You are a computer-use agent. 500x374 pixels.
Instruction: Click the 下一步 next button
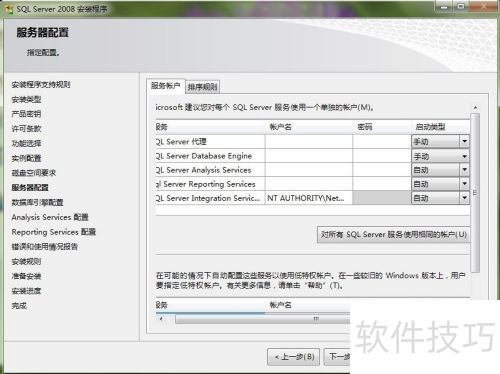click(337, 357)
